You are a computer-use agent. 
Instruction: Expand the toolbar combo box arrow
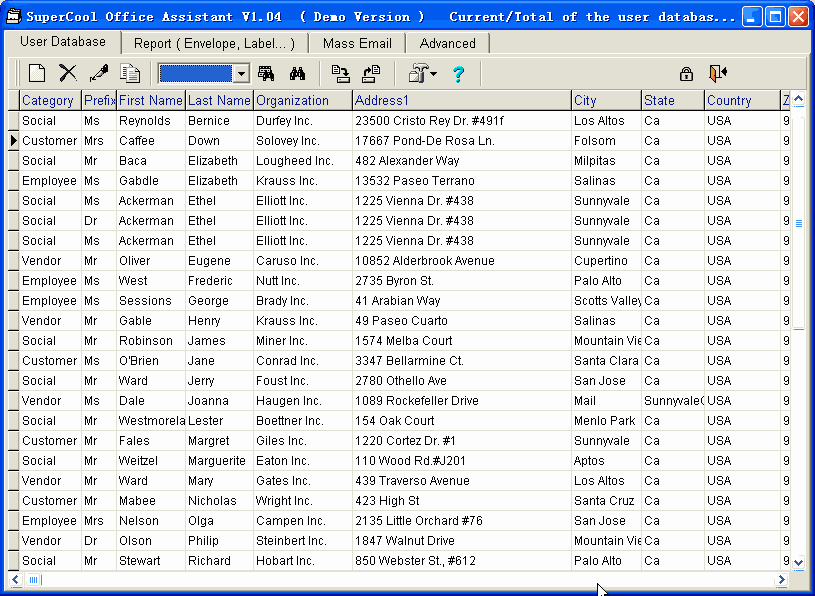click(x=241, y=74)
